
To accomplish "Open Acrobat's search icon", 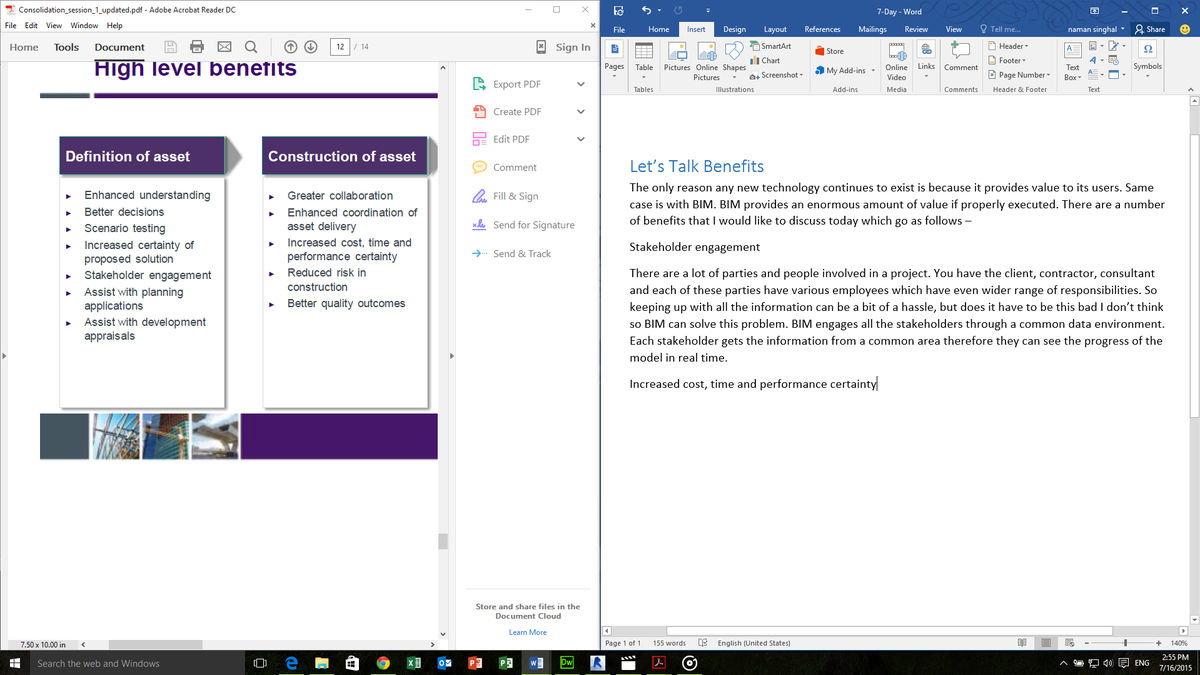I will click(x=250, y=46).
